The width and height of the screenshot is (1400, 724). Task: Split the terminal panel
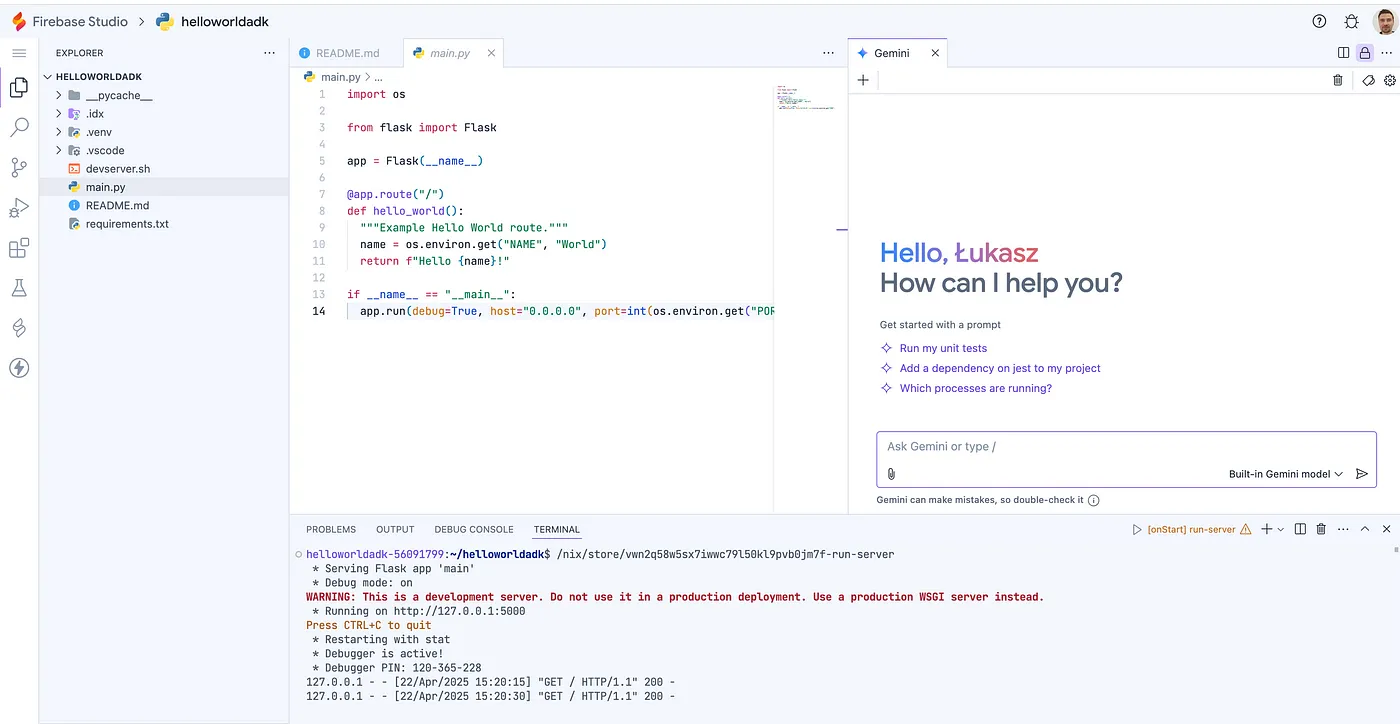tap(1300, 528)
